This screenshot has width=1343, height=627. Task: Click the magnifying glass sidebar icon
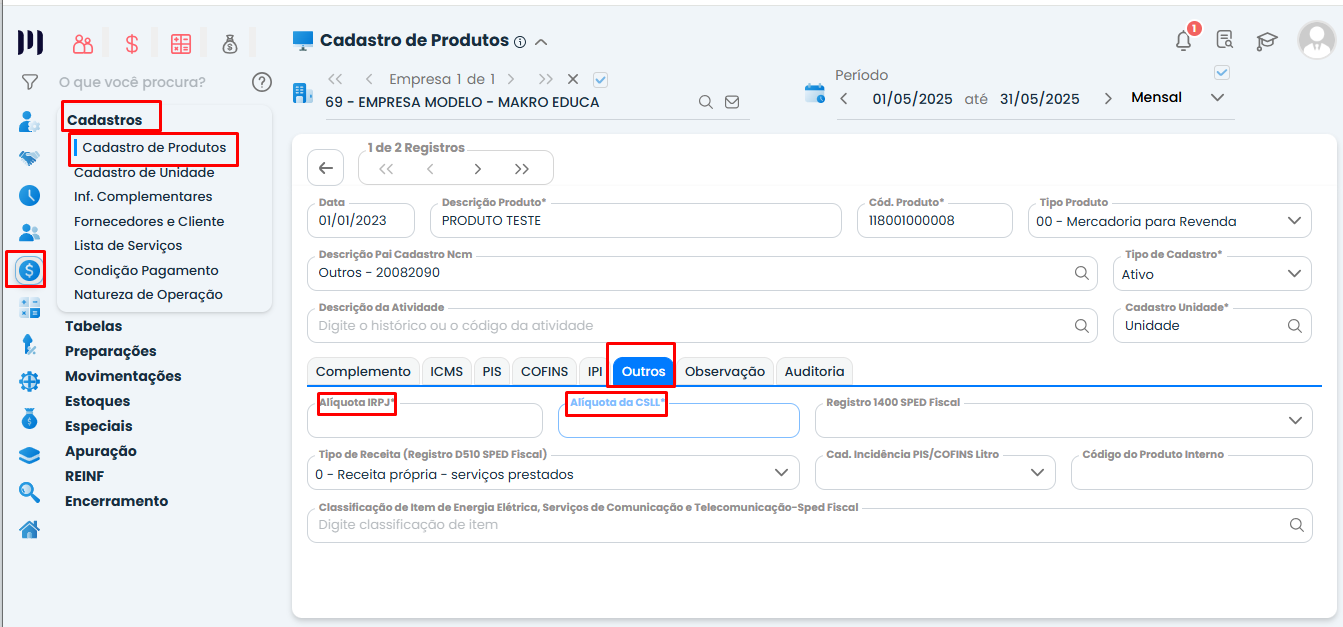(30, 492)
